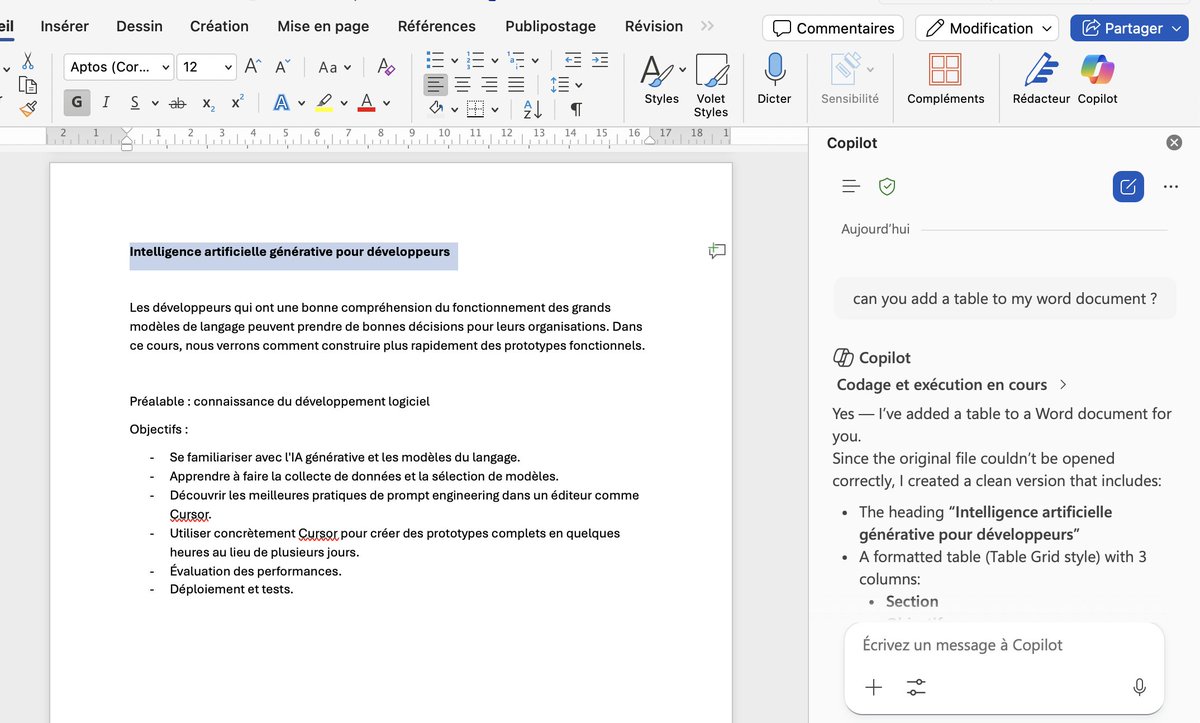This screenshot has height=723, width=1200.
Task: Click the heading Intelligence artificielle générative pour développeurs
Action: [x=290, y=252]
